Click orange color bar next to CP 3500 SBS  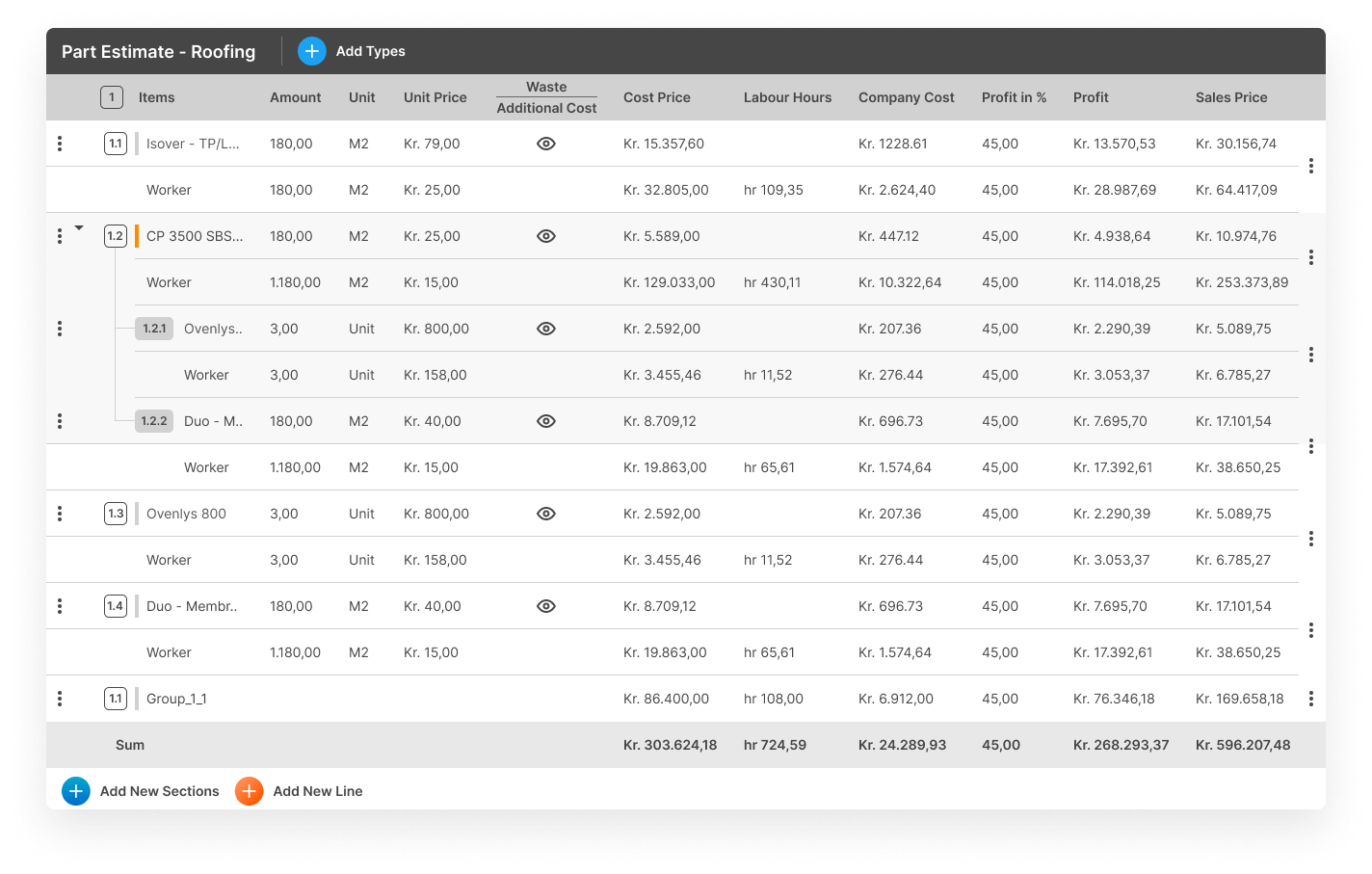tap(137, 236)
